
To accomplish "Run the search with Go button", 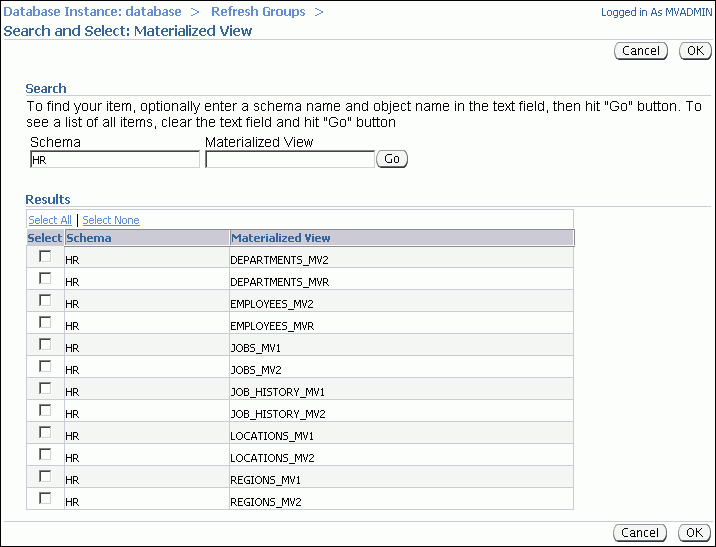I will tap(392, 159).
